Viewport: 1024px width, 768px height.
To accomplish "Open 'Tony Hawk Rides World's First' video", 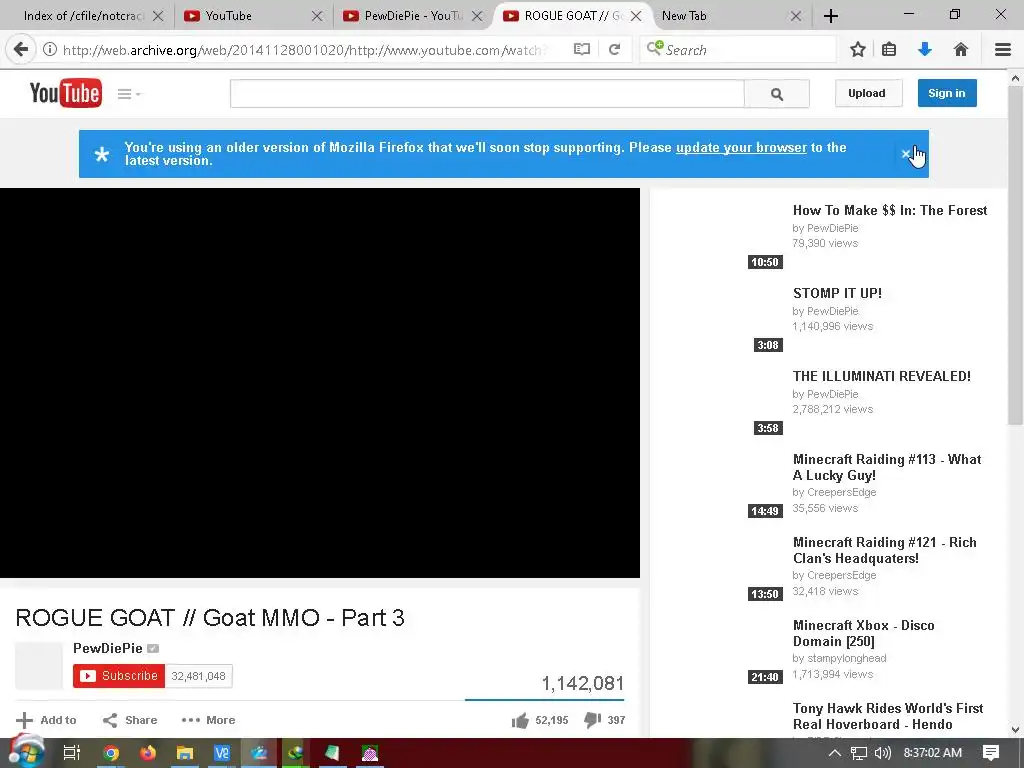I will [888, 716].
